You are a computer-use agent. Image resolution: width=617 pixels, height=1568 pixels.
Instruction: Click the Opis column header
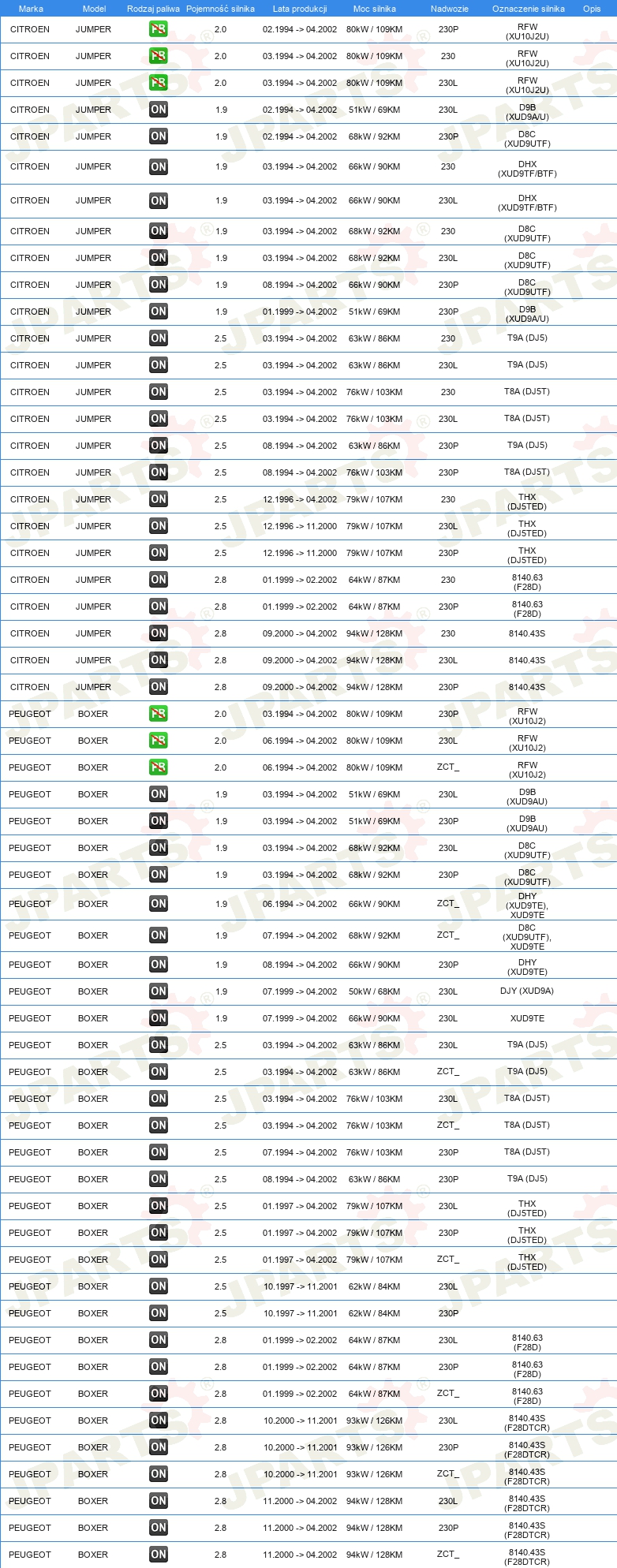click(x=592, y=9)
